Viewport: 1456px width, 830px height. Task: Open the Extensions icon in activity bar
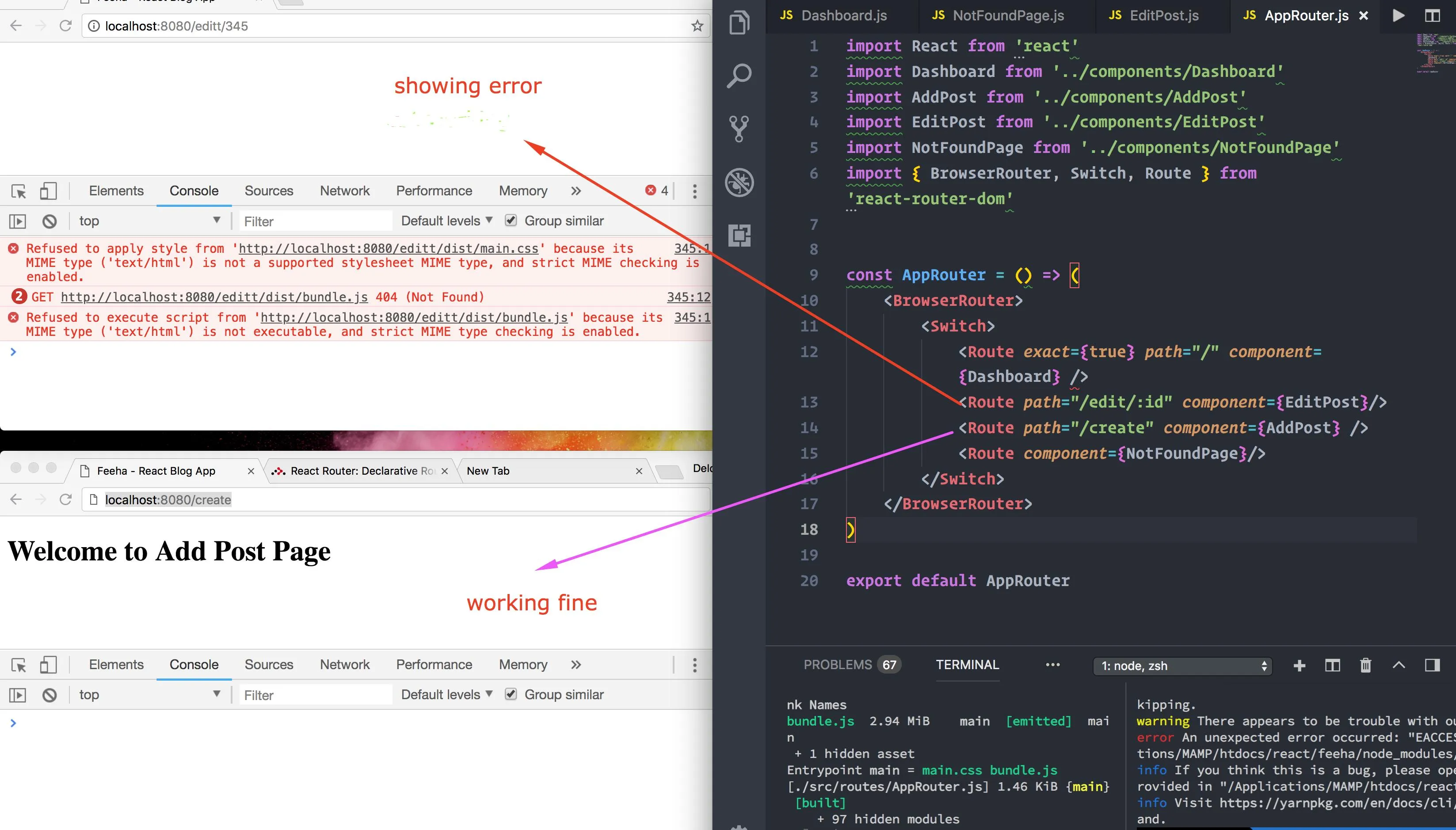739,235
